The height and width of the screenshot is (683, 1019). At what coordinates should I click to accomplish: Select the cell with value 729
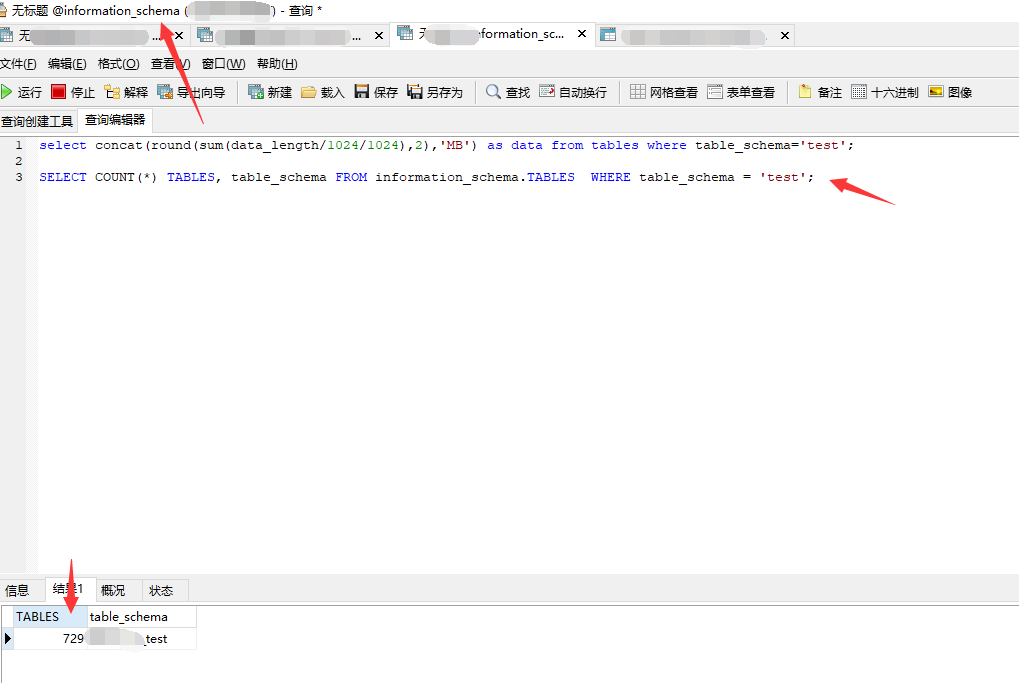coord(50,639)
